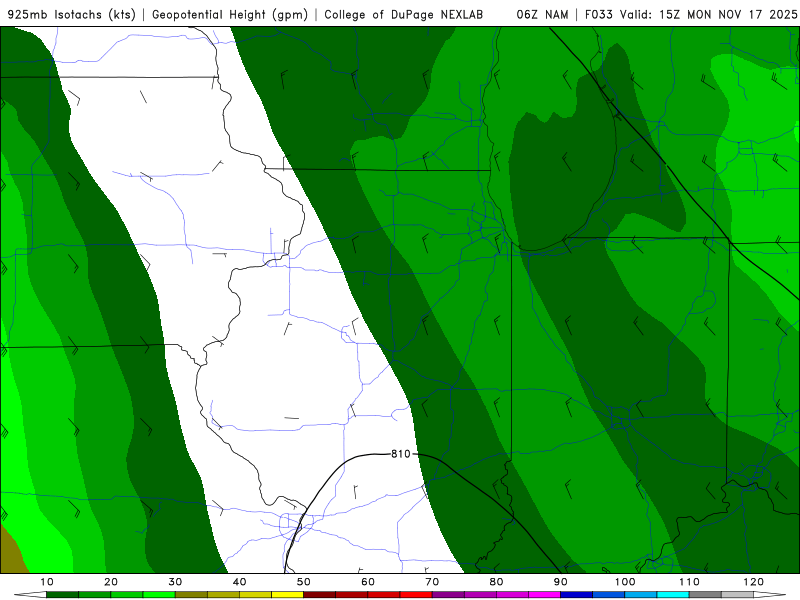Click the magenta 85-90 kt legend swatch

pos(544,595)
